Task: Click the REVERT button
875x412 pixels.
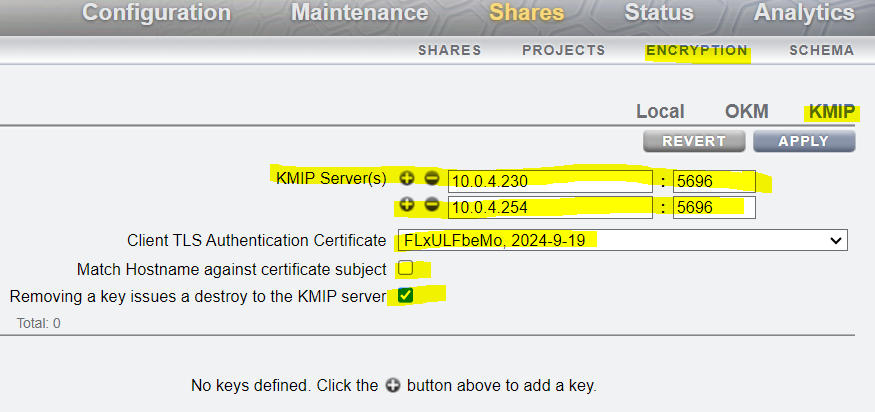Action: 694,141
